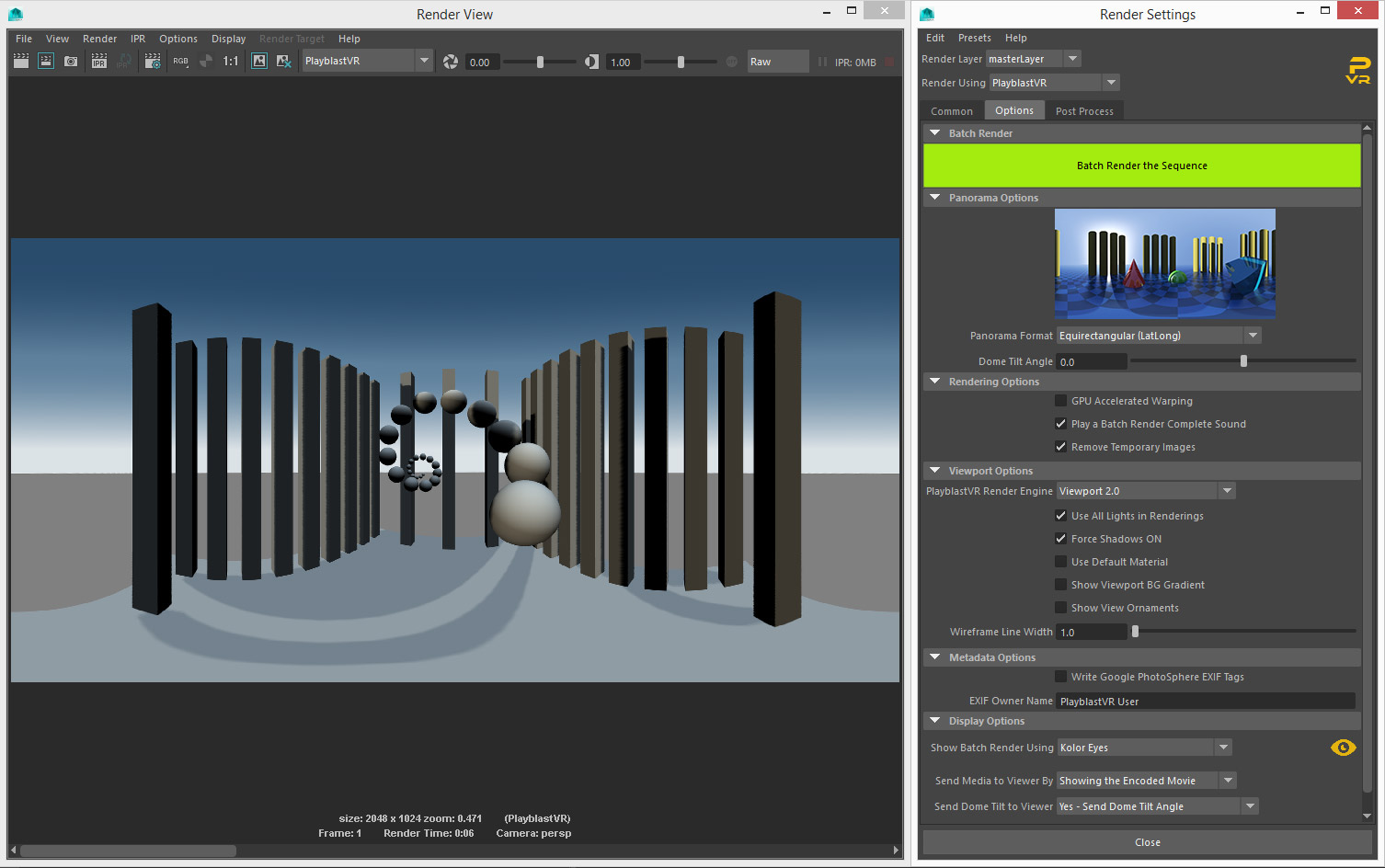Image resolution: width=1385 pixels, height=868 pixels.
Task: Open the Render Layer masterLayer dropdown
Action: point(1034,59)
